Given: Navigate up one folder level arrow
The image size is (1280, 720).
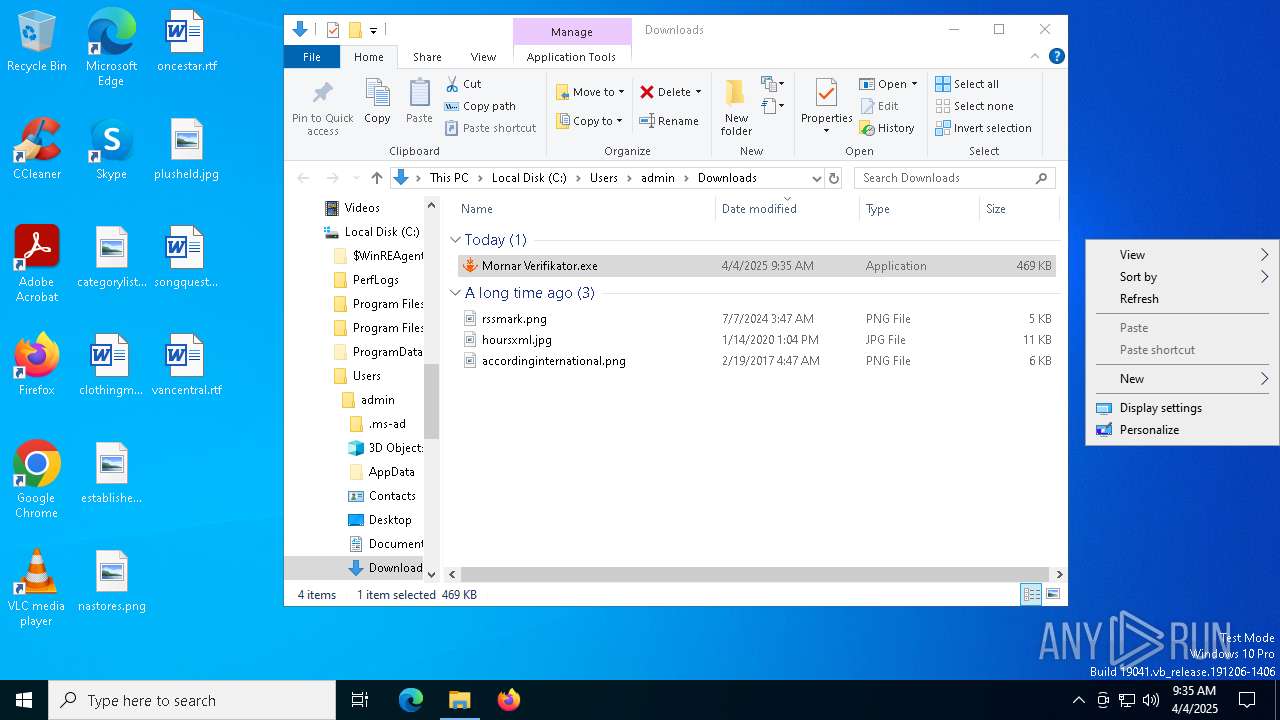Looking at the screenshot, I should [x=376, y=178].
